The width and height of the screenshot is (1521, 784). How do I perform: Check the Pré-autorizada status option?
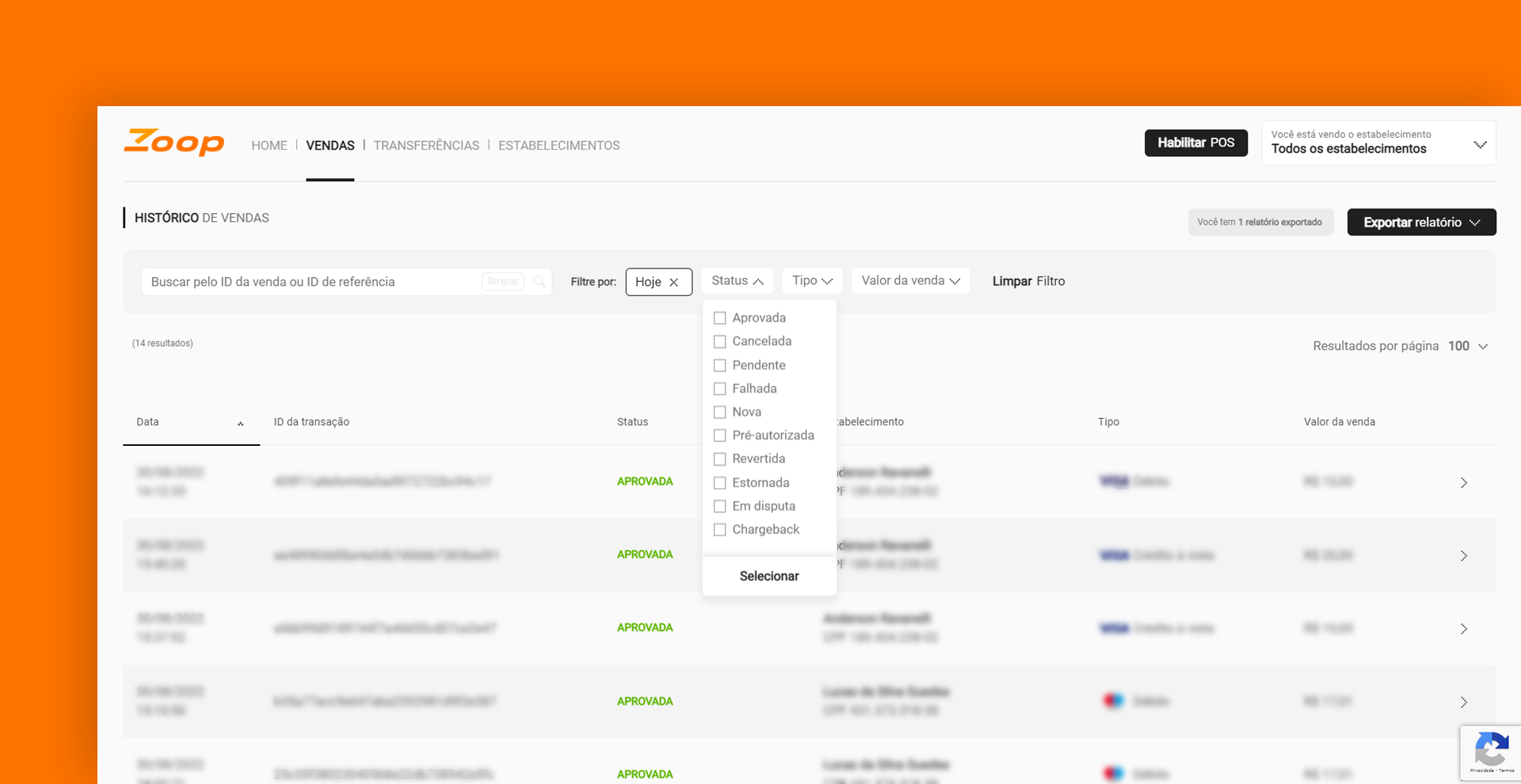coord(719,436)
